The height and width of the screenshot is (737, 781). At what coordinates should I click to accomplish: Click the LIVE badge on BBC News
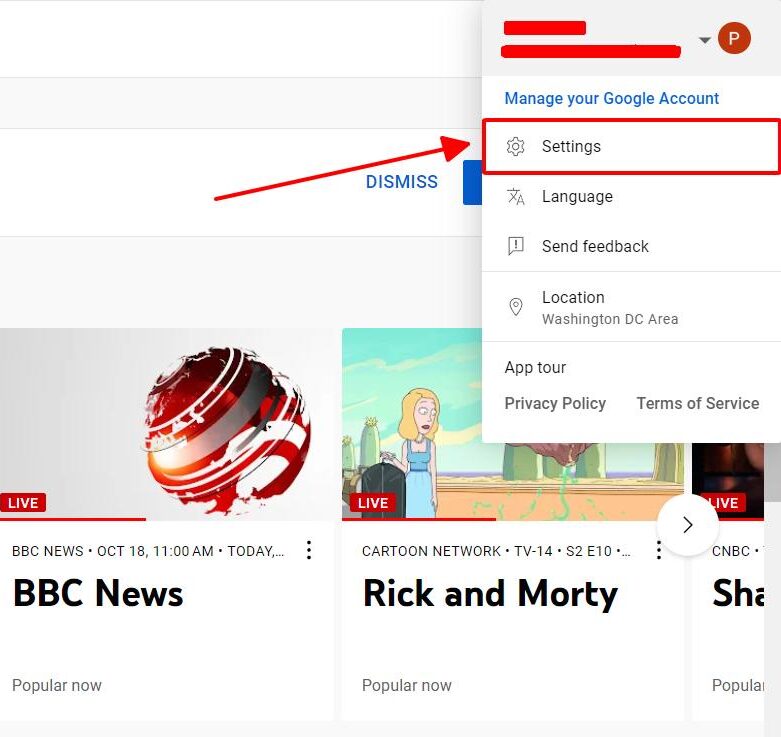(x=23, y=502)
